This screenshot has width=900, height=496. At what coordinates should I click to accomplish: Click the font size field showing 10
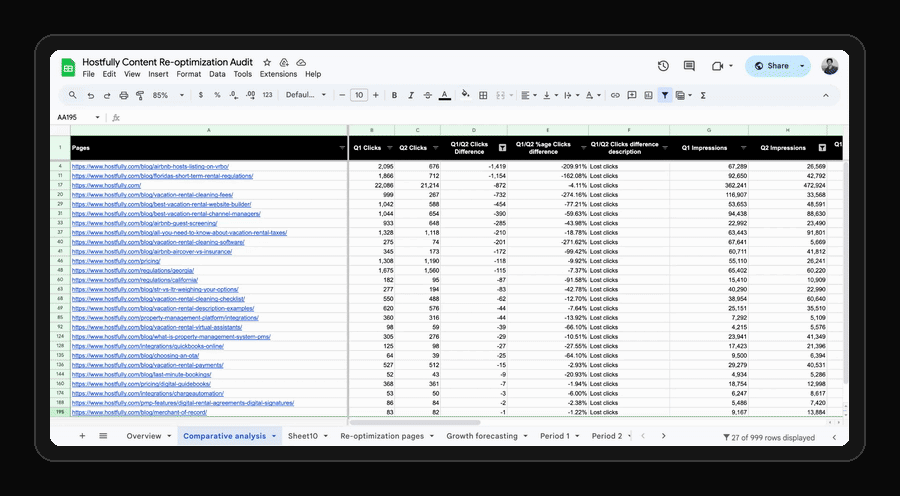(359, 95)
